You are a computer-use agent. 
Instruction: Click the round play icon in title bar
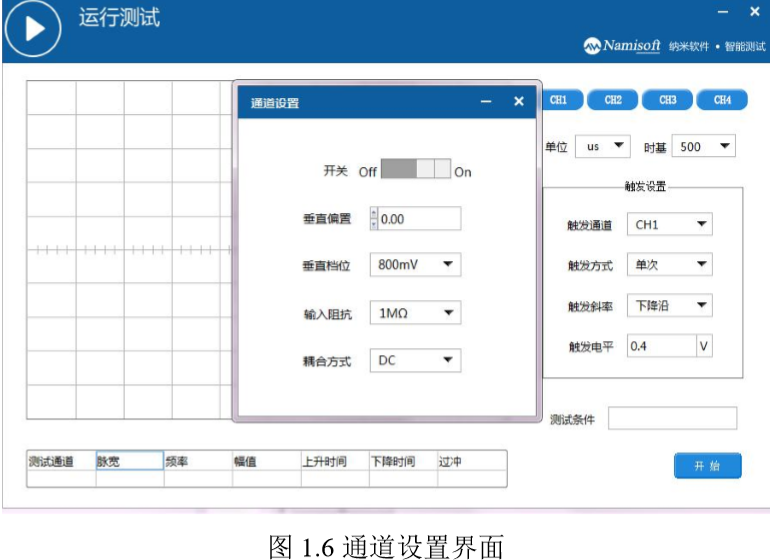coord(33,29)
